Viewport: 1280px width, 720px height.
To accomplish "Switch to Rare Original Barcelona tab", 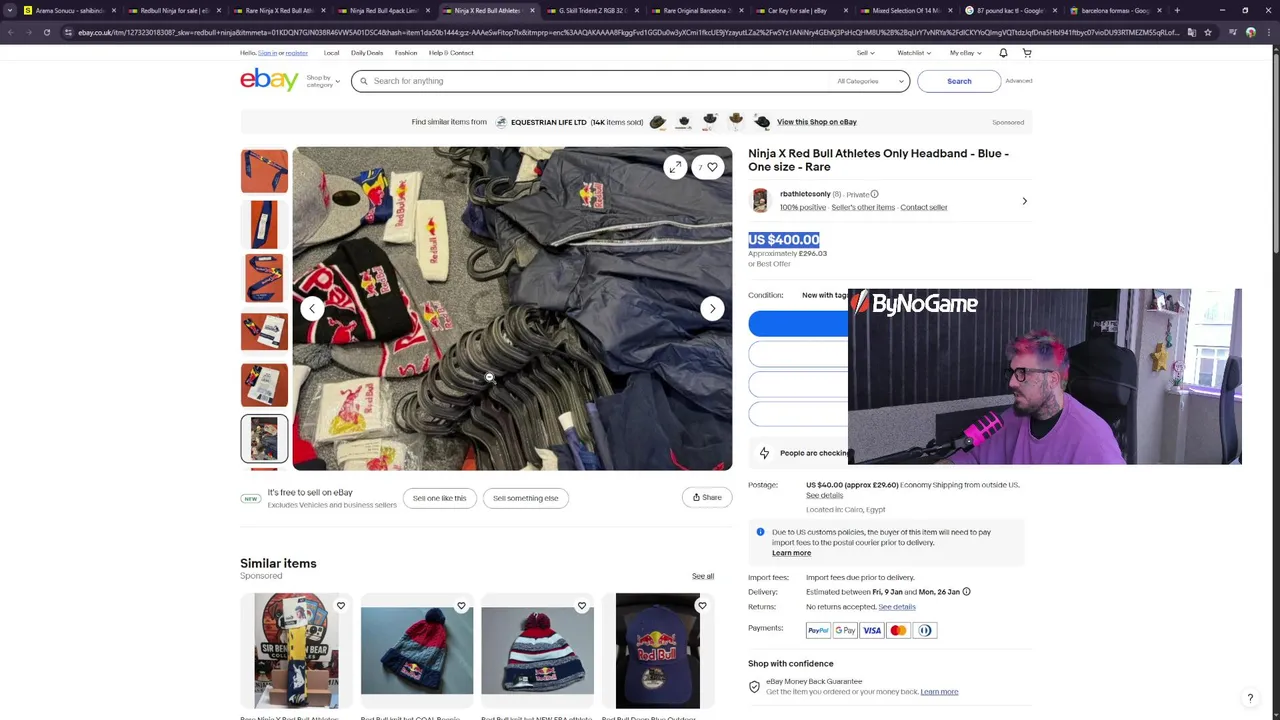I will coord(697,10).
